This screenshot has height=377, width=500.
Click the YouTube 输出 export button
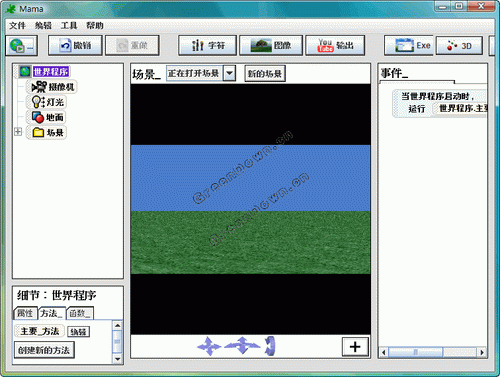[x=335, y=45]
